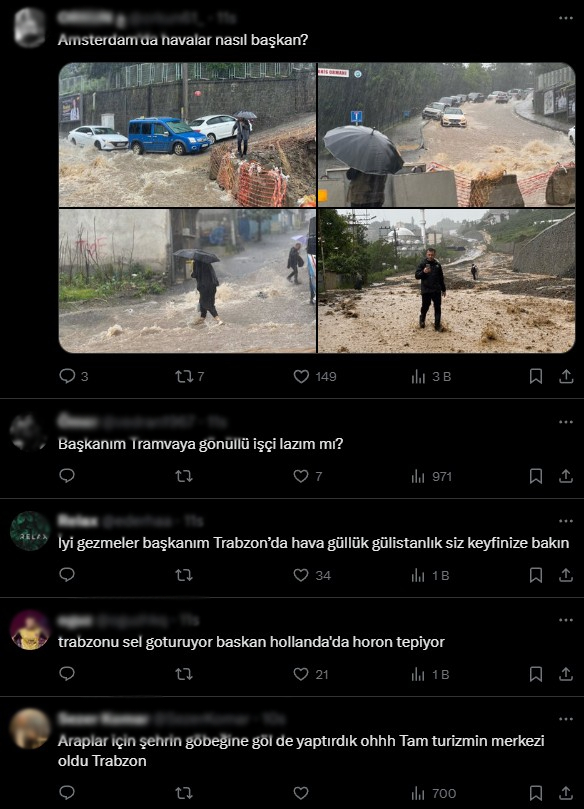Viewport: 584px width, 809px height.
Task: View analytics showing 3 B views
Action: (431, 377)
